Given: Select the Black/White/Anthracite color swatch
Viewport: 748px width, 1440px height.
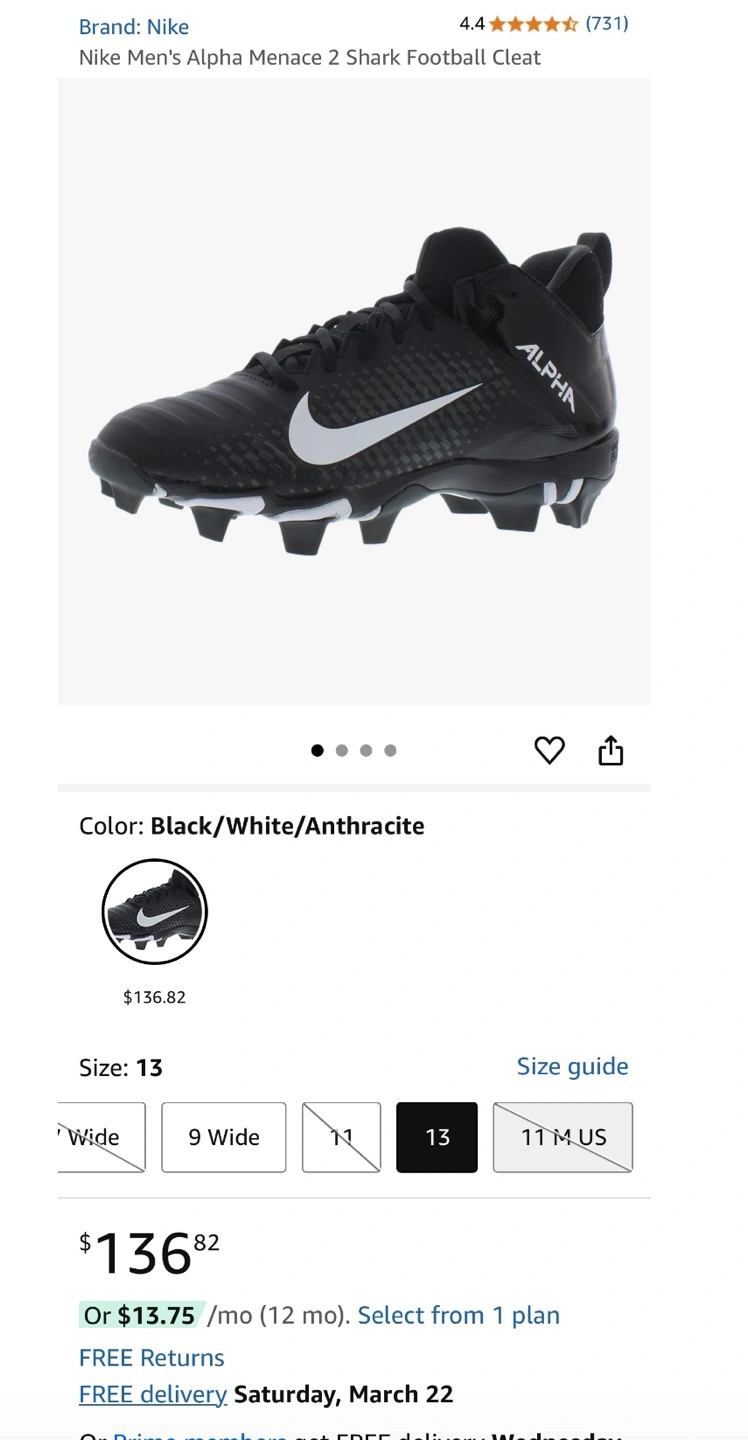Looking at the screenshot, I should [x=154, y=911].
